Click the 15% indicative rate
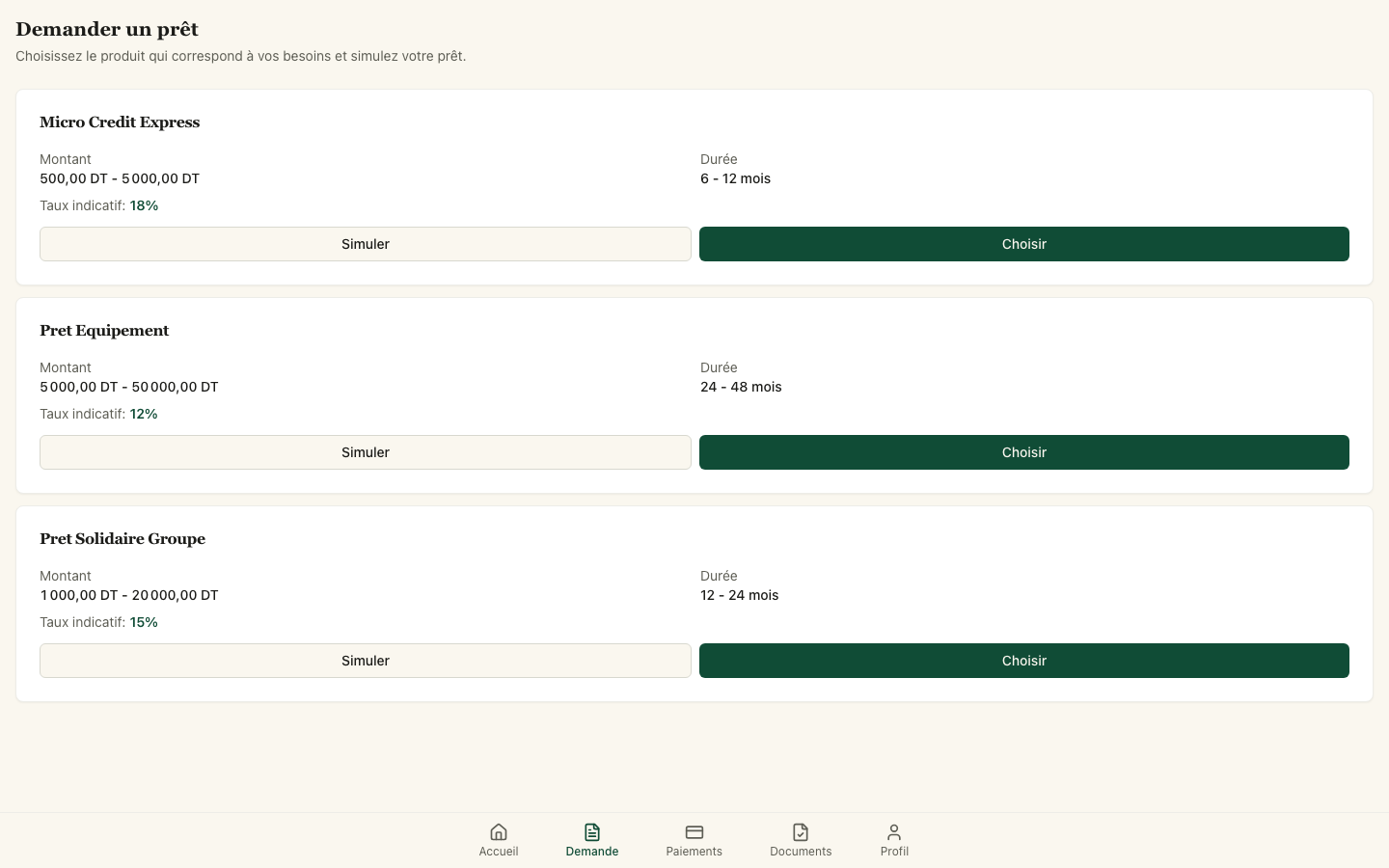The width and height of the screenshot is (1389, 868). pyautogui.click(x=144, y=622)
